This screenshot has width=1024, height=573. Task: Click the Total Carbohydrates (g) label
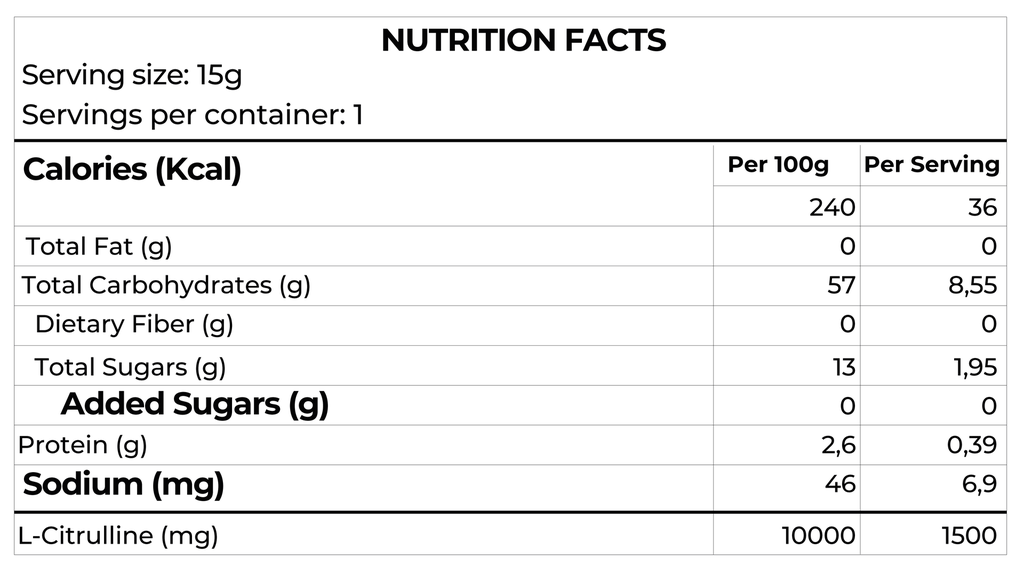point(166,285)
